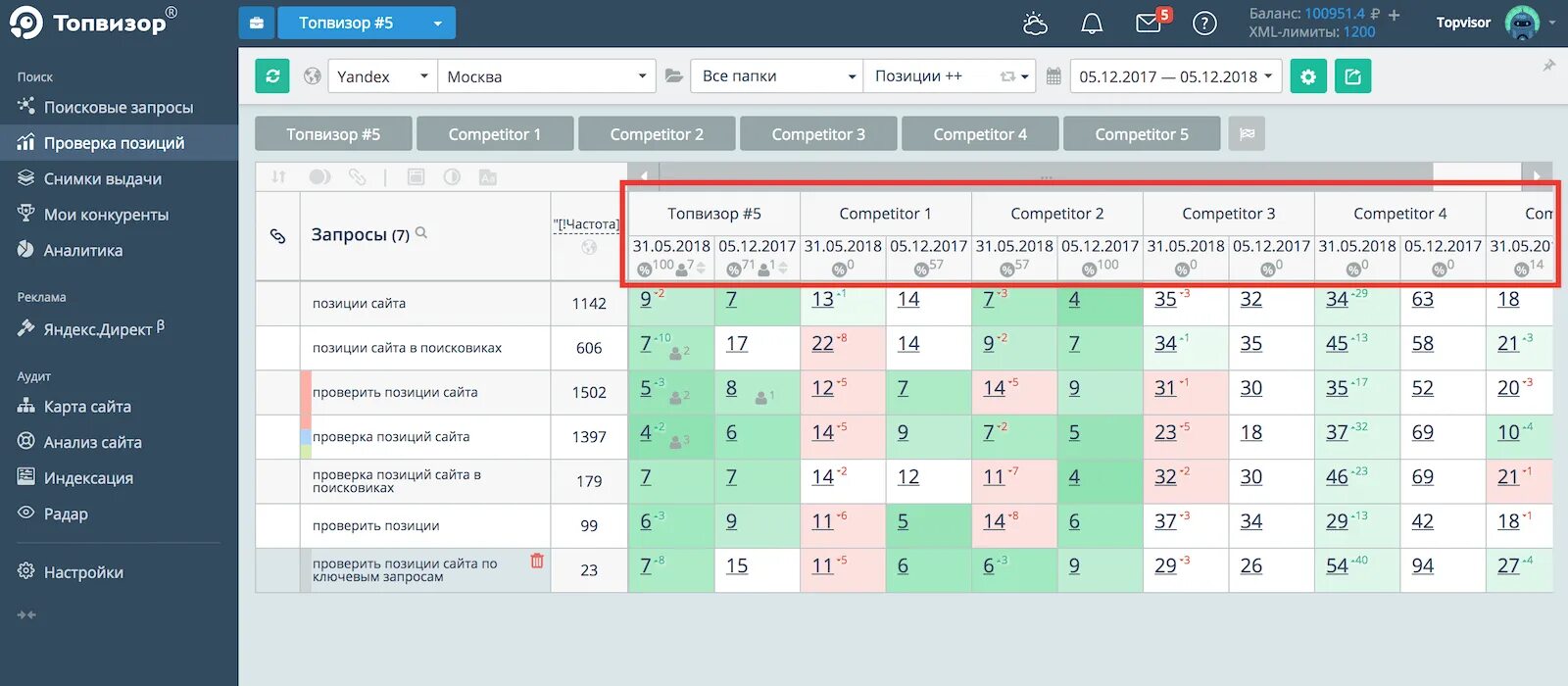Click the sort arrows icon in table toolbar
The width and height of the screenshot is (1568, 686).
pyautogui.click(x=279, y=176)
